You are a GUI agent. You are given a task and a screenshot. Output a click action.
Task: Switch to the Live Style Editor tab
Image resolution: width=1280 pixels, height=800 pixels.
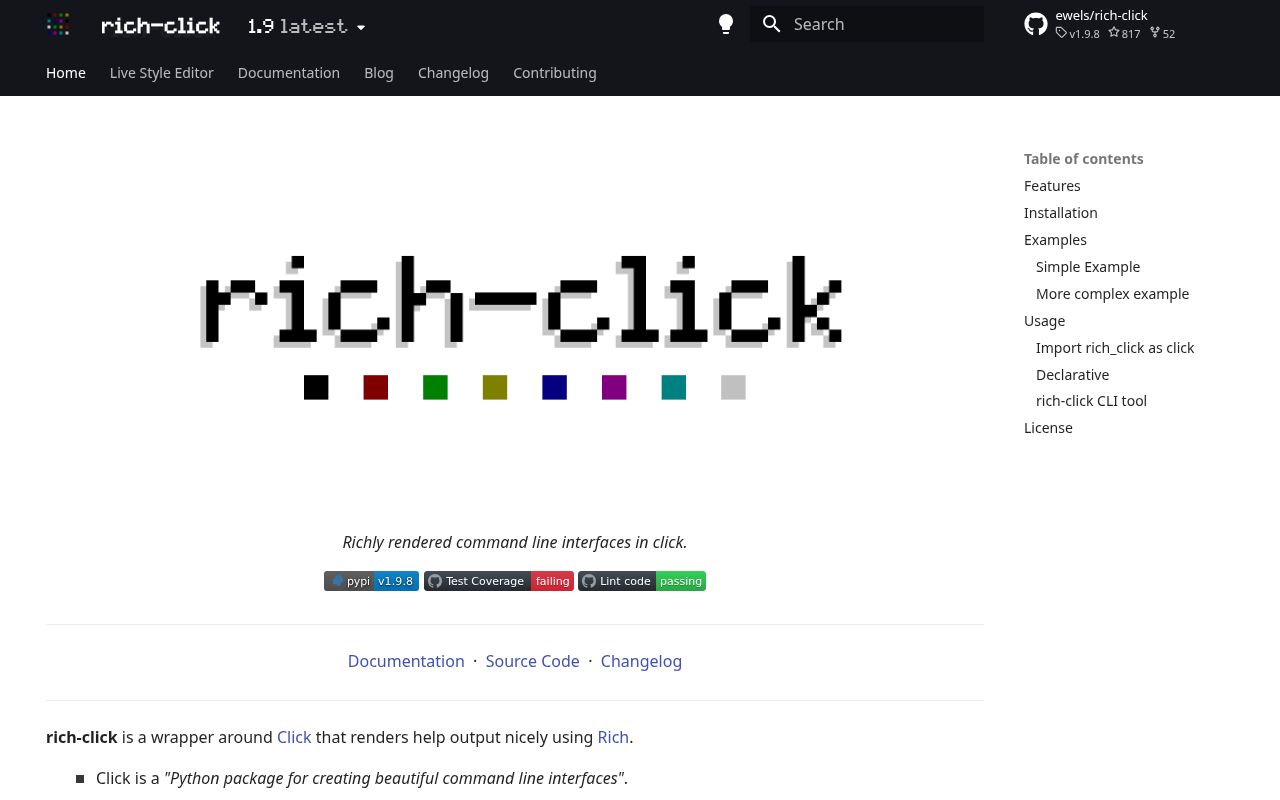pos(162,73)
